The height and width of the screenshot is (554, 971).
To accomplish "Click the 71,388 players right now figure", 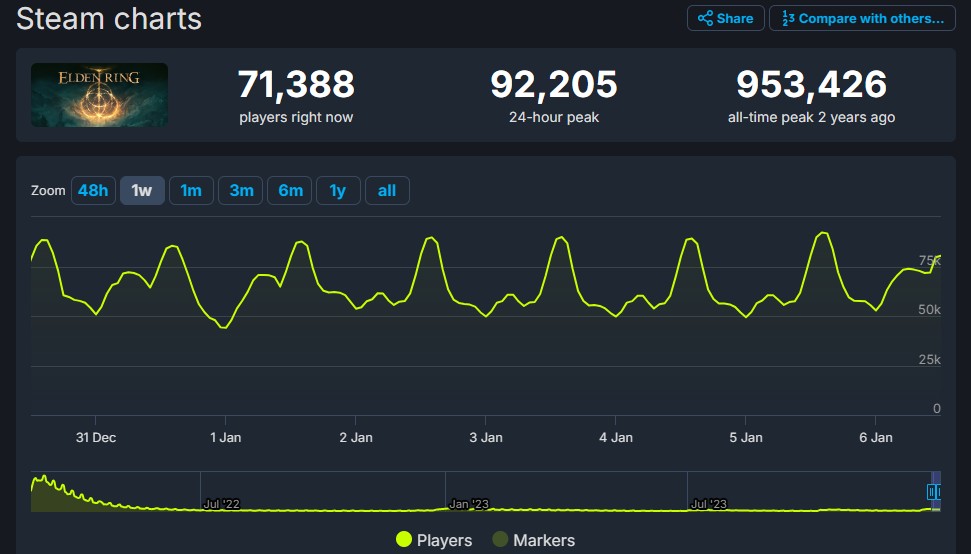I will tap(296, 85).
